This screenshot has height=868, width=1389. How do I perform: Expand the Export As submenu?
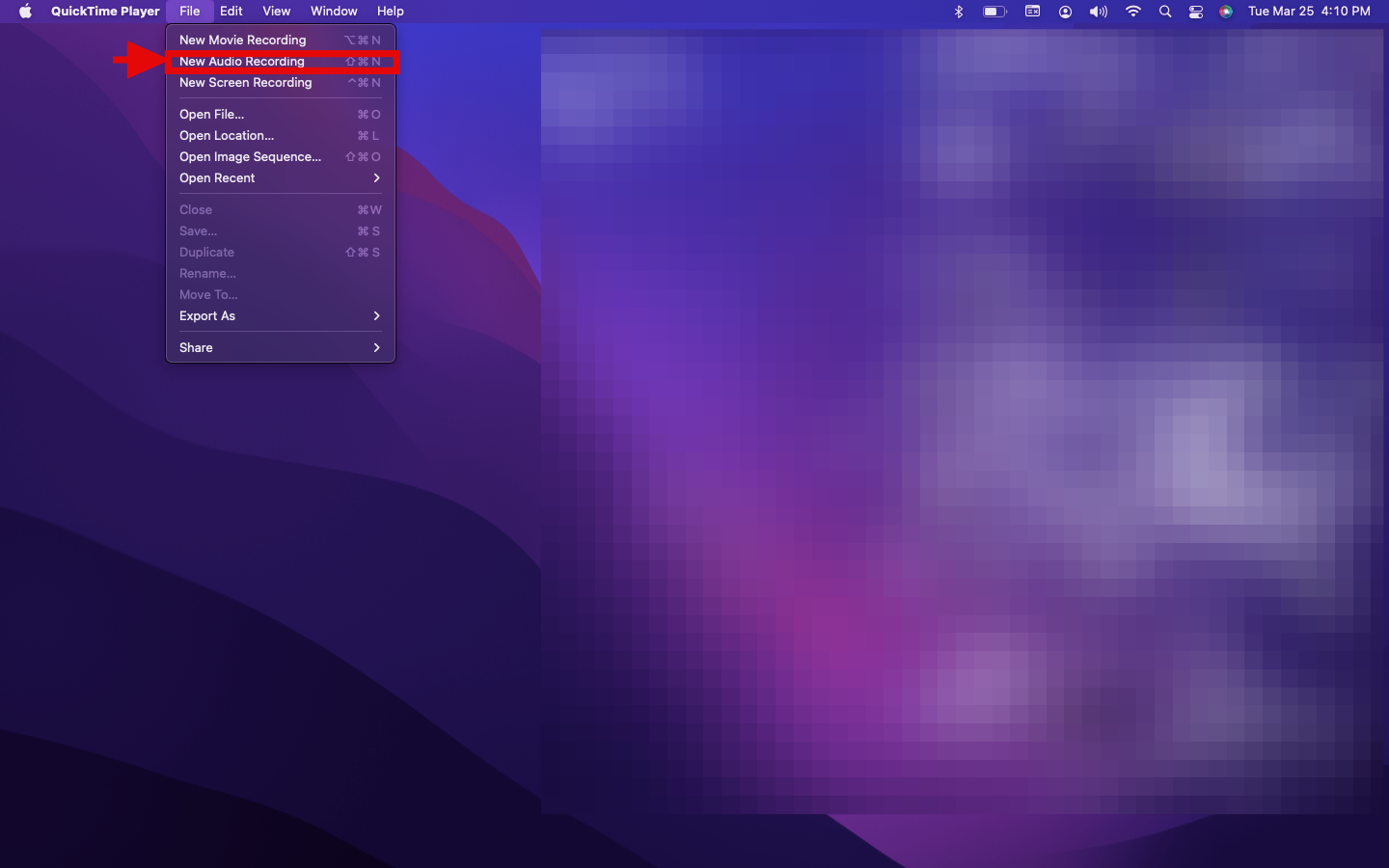tap(281, 315)
